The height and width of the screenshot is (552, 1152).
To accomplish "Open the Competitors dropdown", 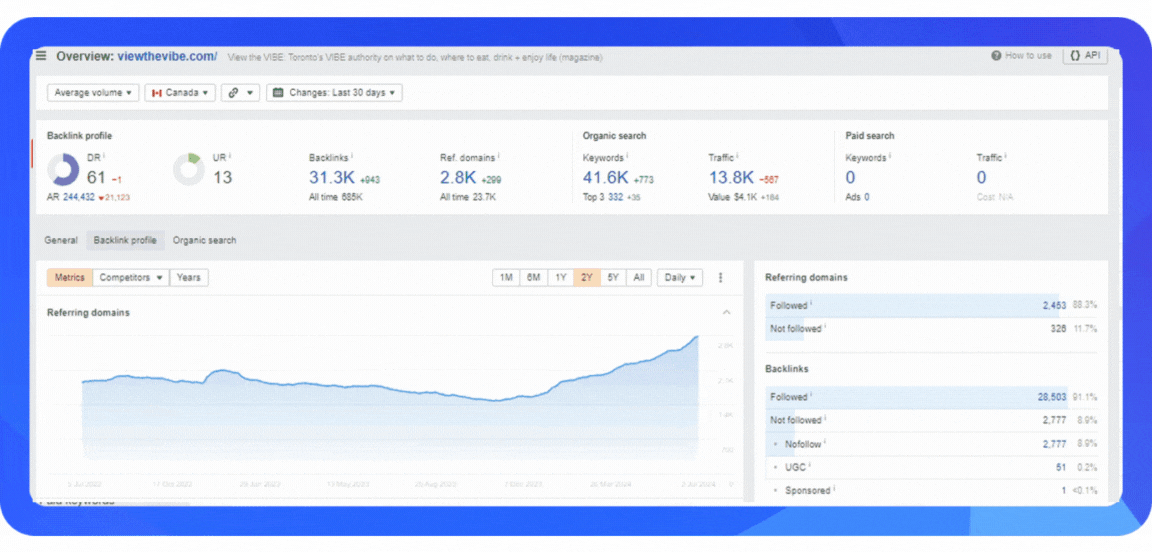I will click(x=131, y=278).
